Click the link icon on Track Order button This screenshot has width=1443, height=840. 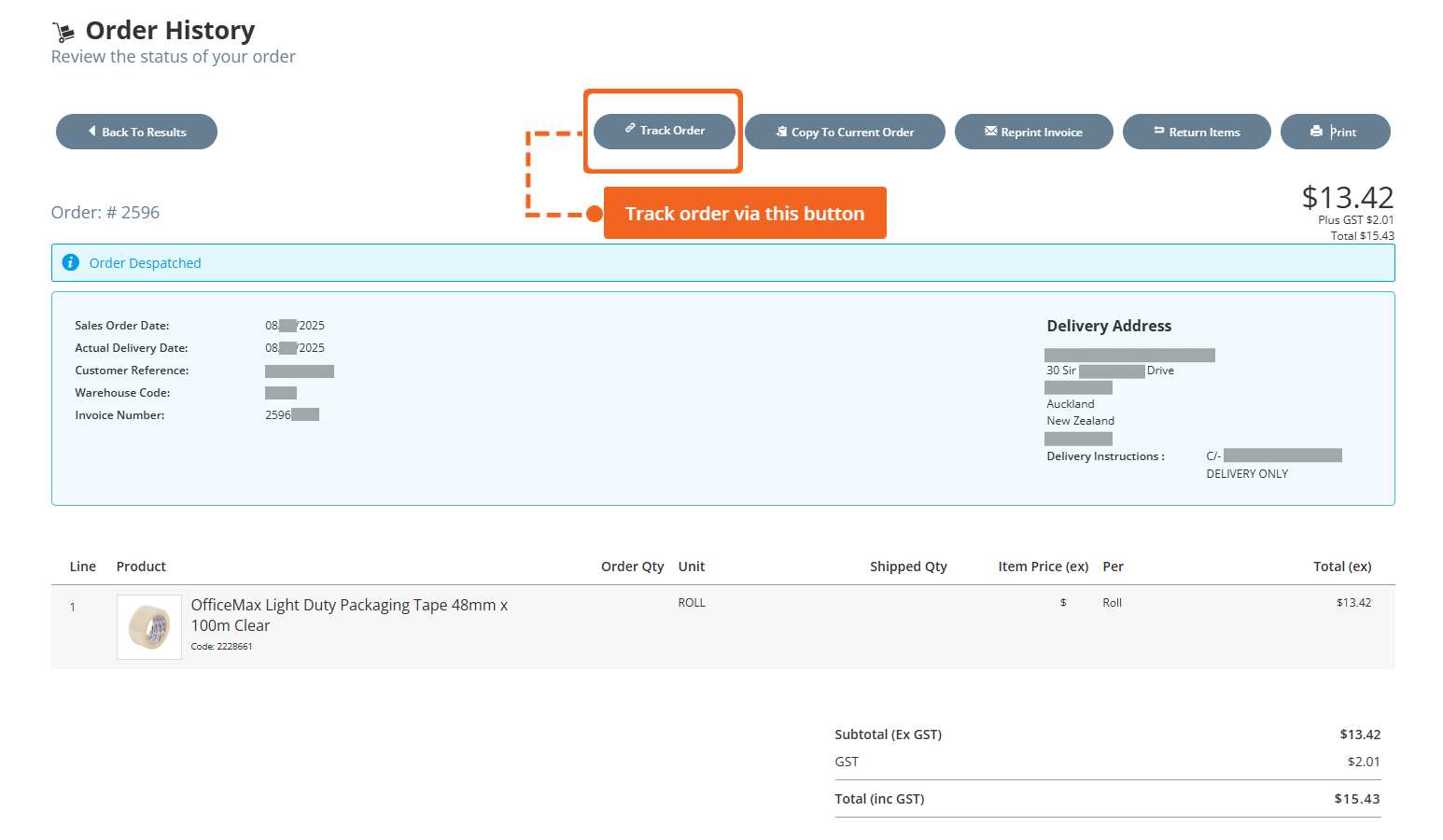click(x=628, y=131)
